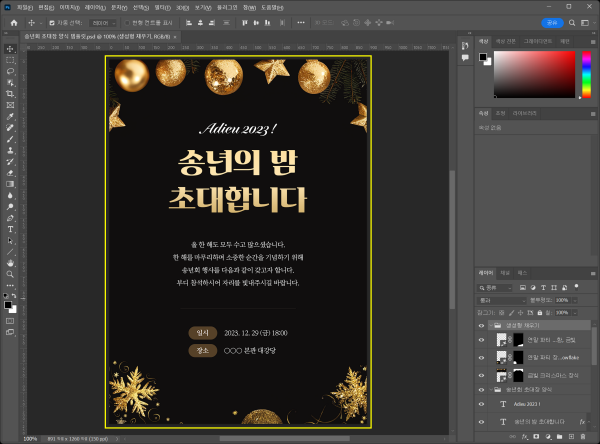Select the 송년의 밤 초대합니다 text layer
Screen dimensions: 600x444
538,421
